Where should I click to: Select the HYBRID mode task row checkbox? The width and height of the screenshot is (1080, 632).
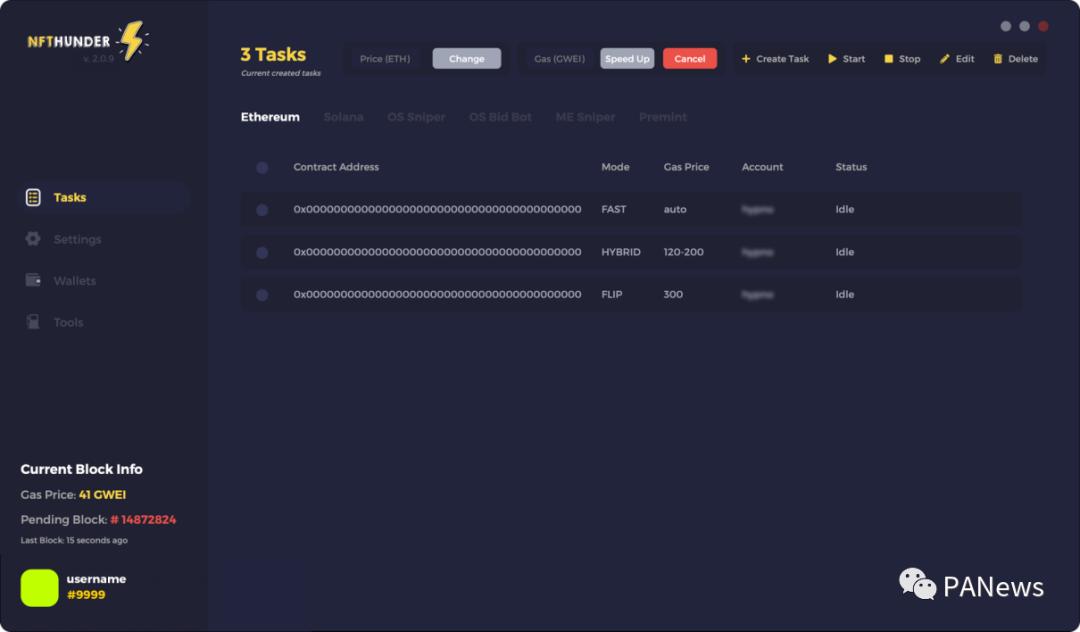pyautogui.click(x=262, y=253)
